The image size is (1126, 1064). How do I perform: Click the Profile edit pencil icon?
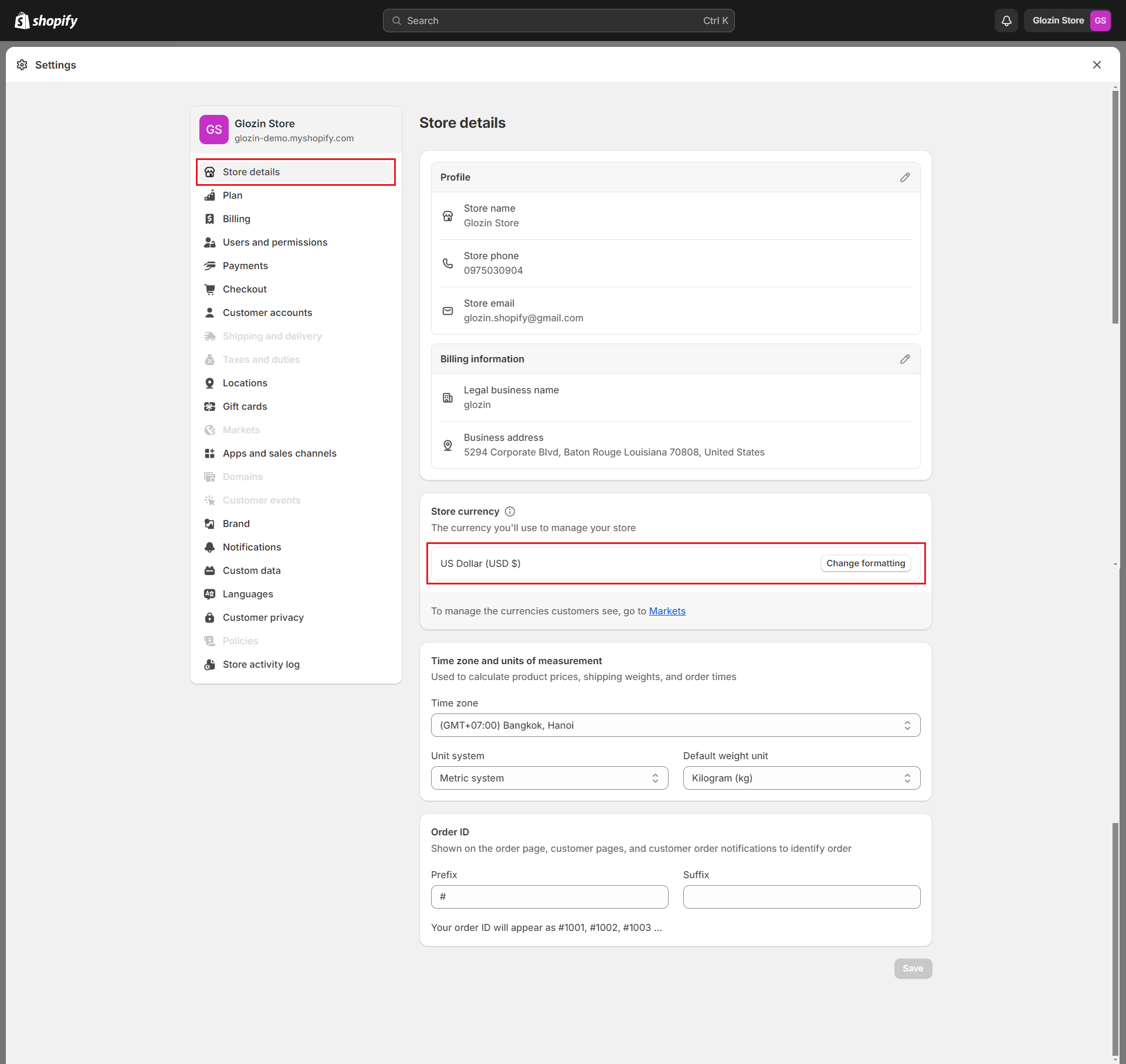click(x=905, y=177)
